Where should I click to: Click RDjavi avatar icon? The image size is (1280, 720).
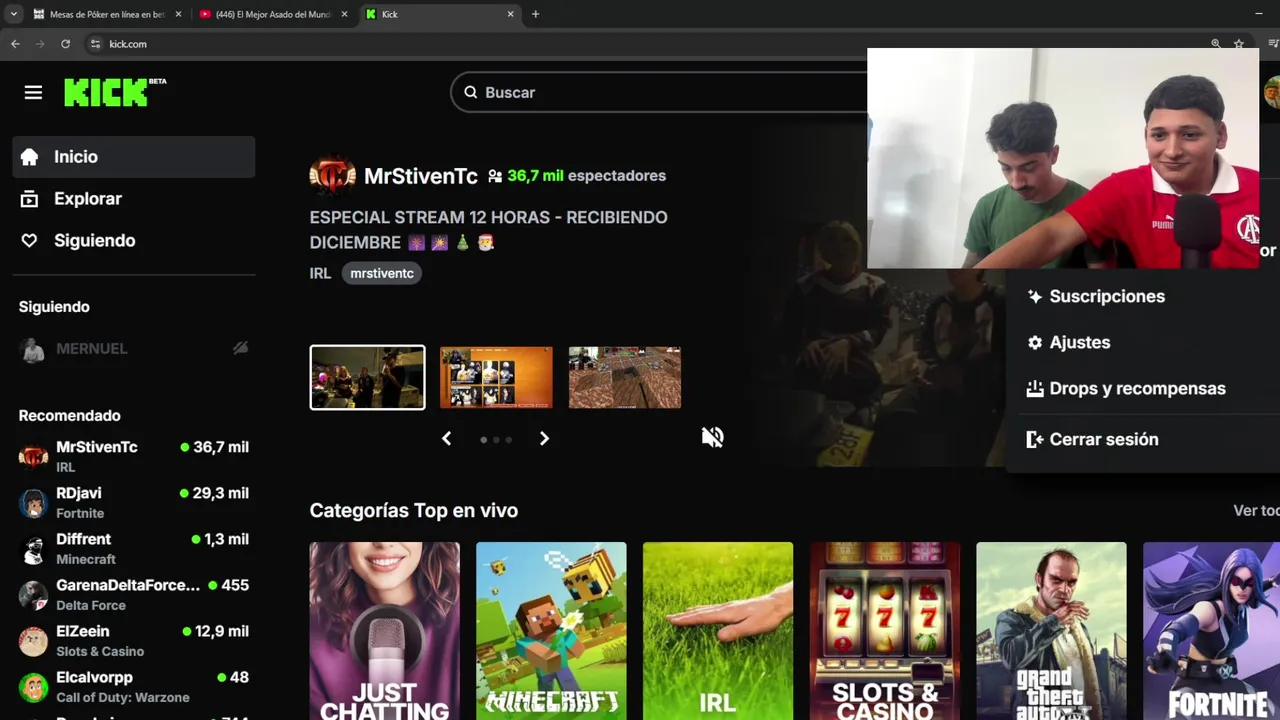(33, 503)
